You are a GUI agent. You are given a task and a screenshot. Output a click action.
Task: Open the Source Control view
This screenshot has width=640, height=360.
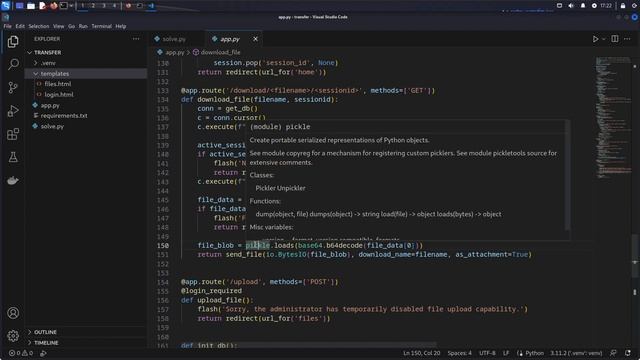(13, 87)
